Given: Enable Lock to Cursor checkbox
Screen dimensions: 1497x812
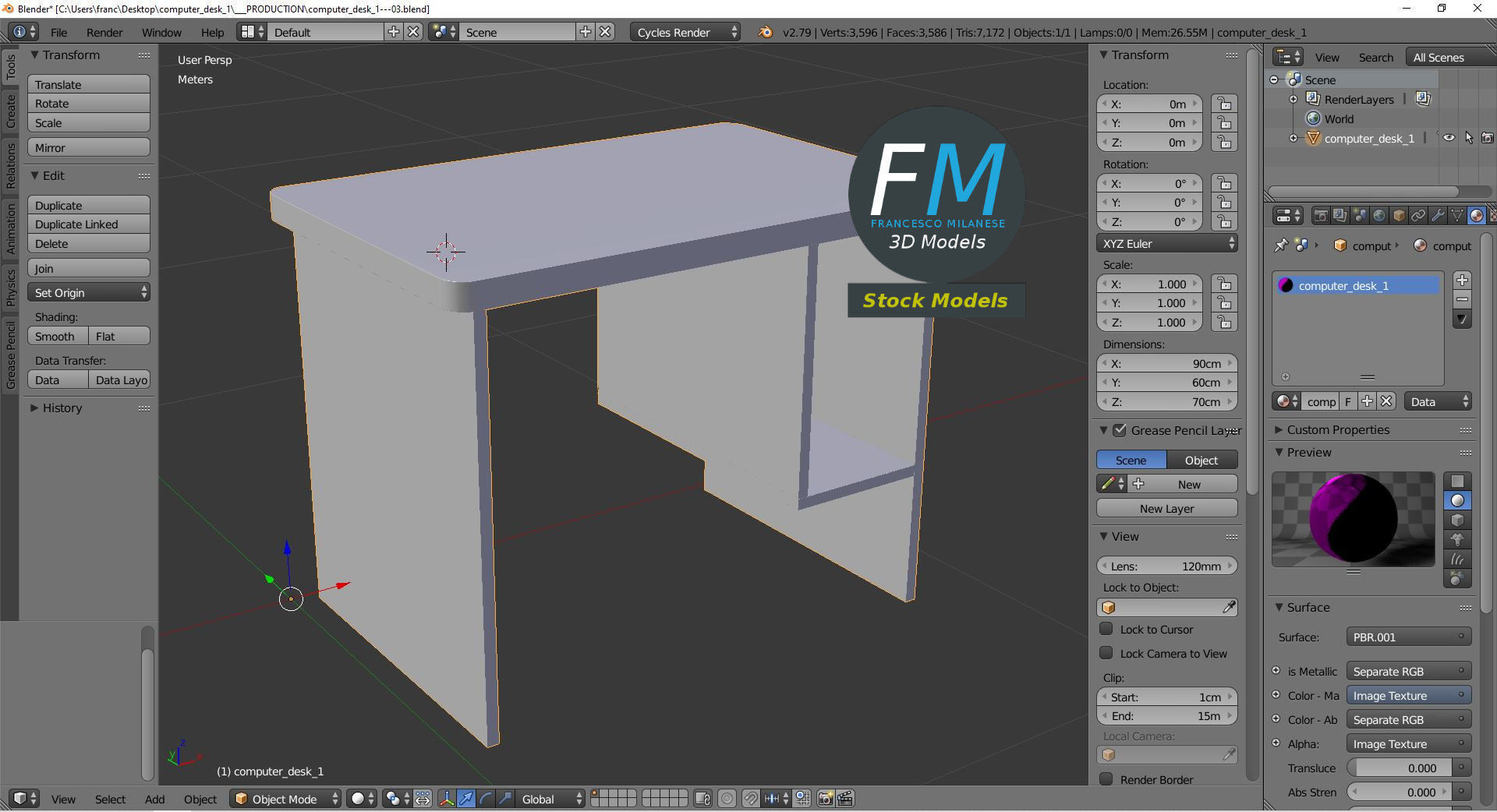Looking at the screenshot, I should 1106,629.
